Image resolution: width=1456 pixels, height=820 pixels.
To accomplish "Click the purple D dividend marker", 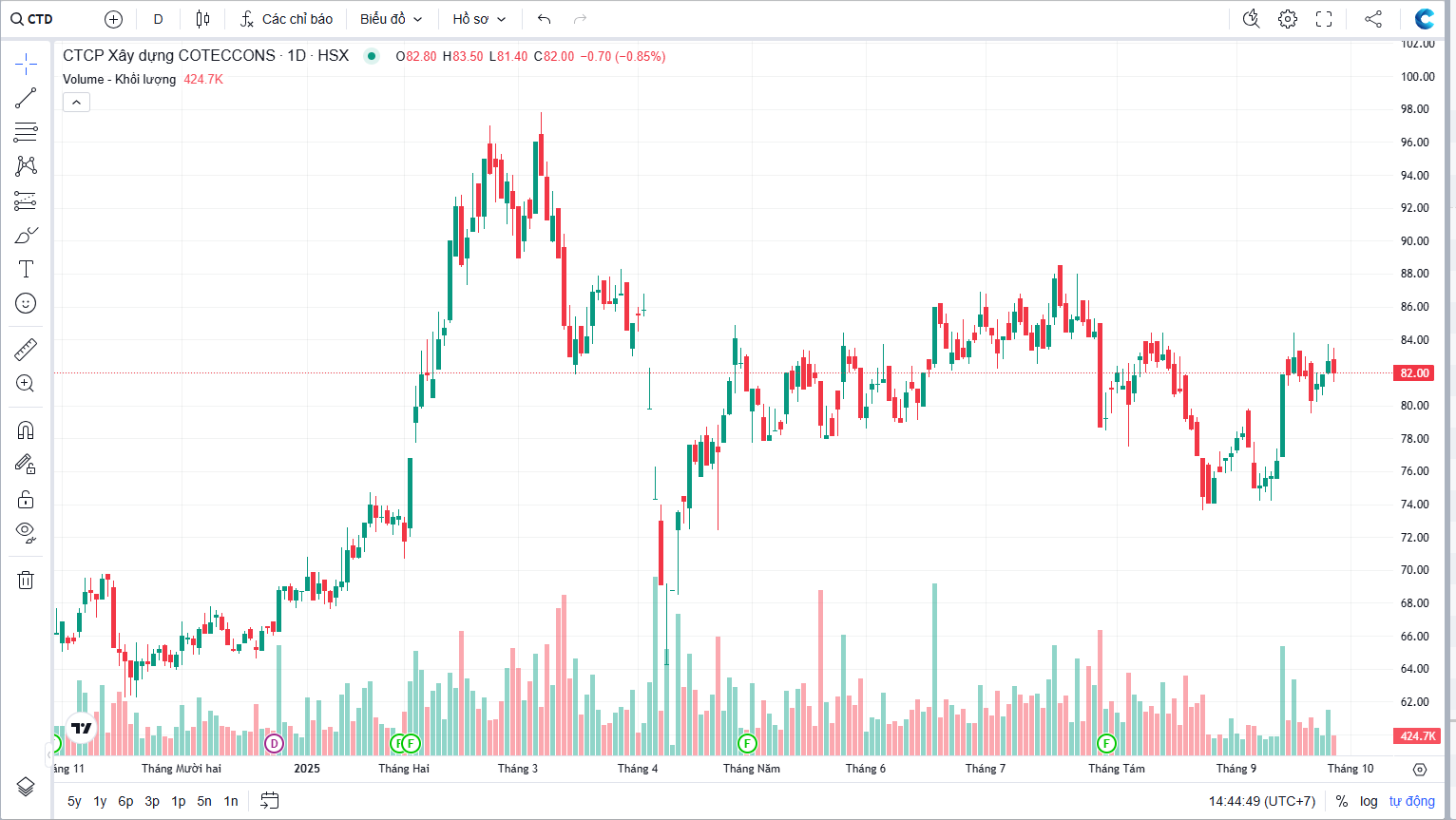I will click(274, 743).
